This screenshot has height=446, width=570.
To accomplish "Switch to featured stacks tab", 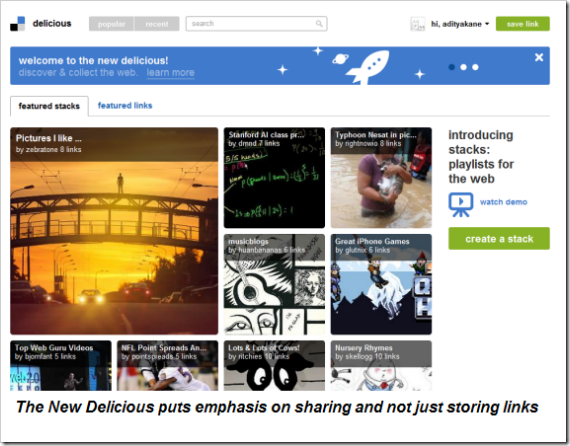I will [49, 106].
